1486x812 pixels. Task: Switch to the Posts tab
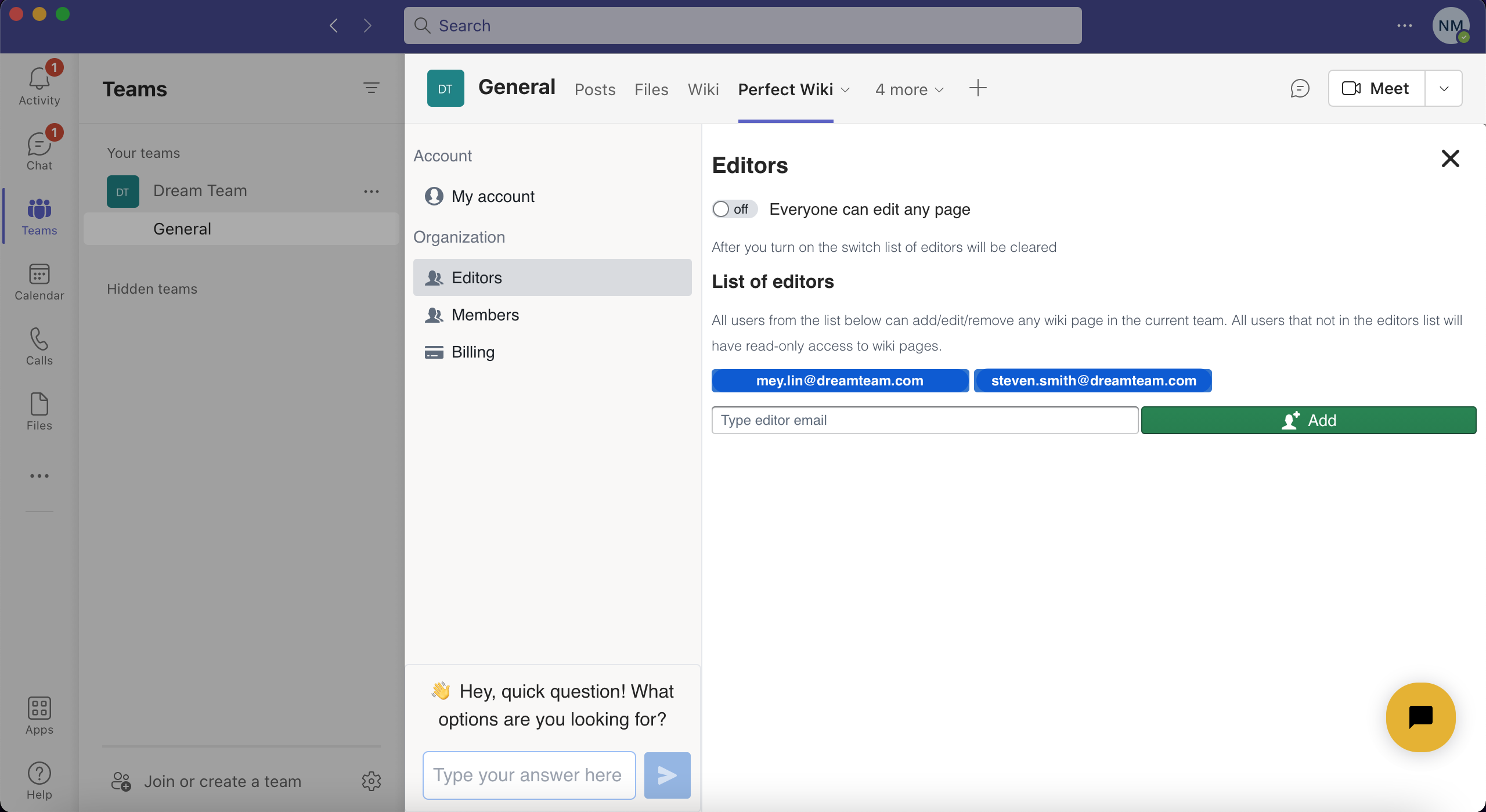tap(594, 89)
